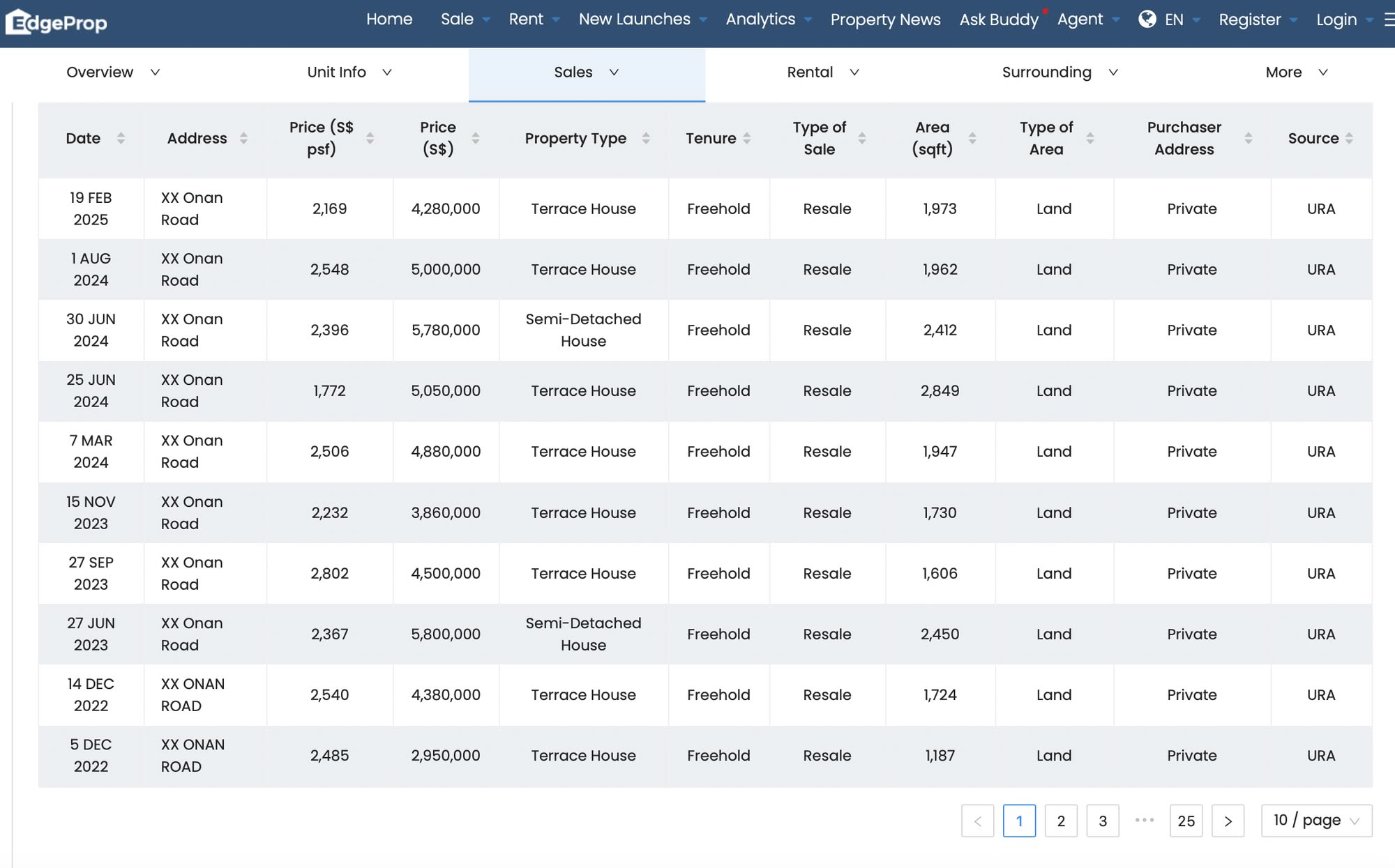Click the EdgeProp logo

[x=56, y=22]
